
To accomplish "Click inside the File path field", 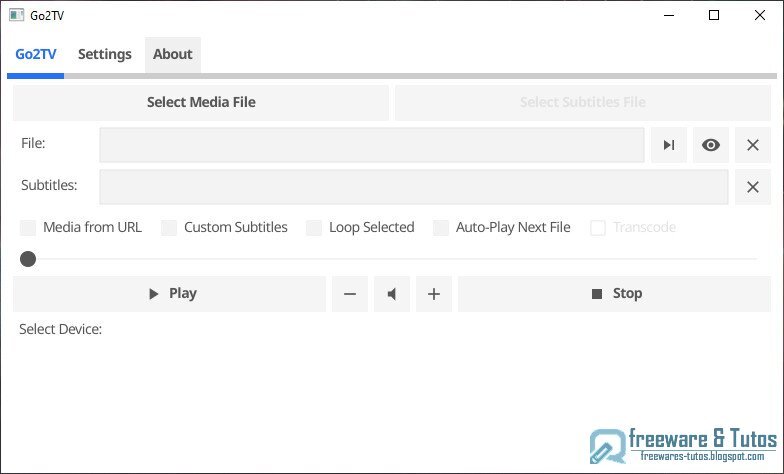I will pyautogui.click(x=371, y=145).
